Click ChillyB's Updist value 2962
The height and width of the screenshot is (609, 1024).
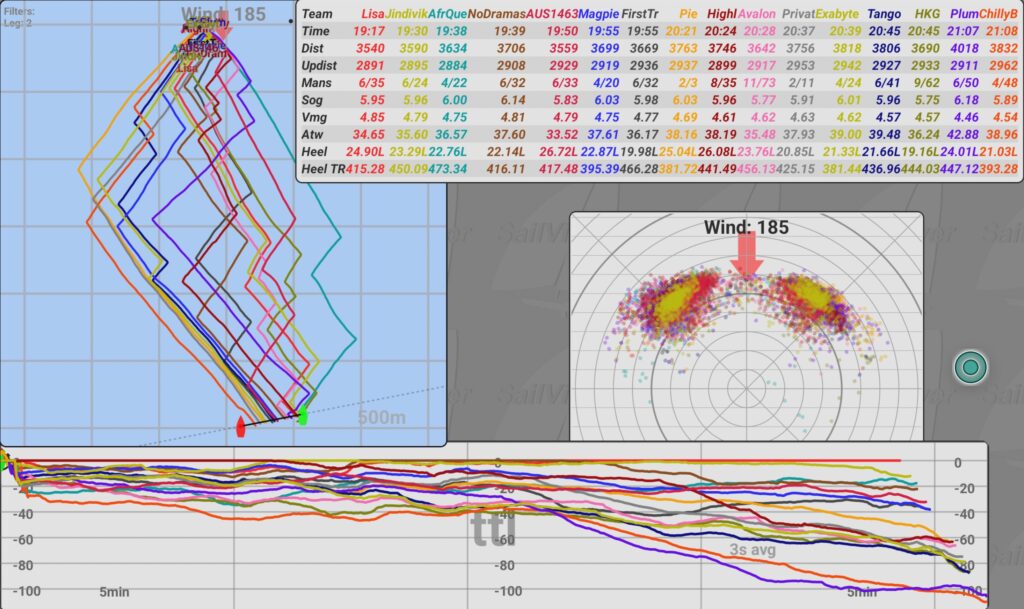click(1003, 65)
